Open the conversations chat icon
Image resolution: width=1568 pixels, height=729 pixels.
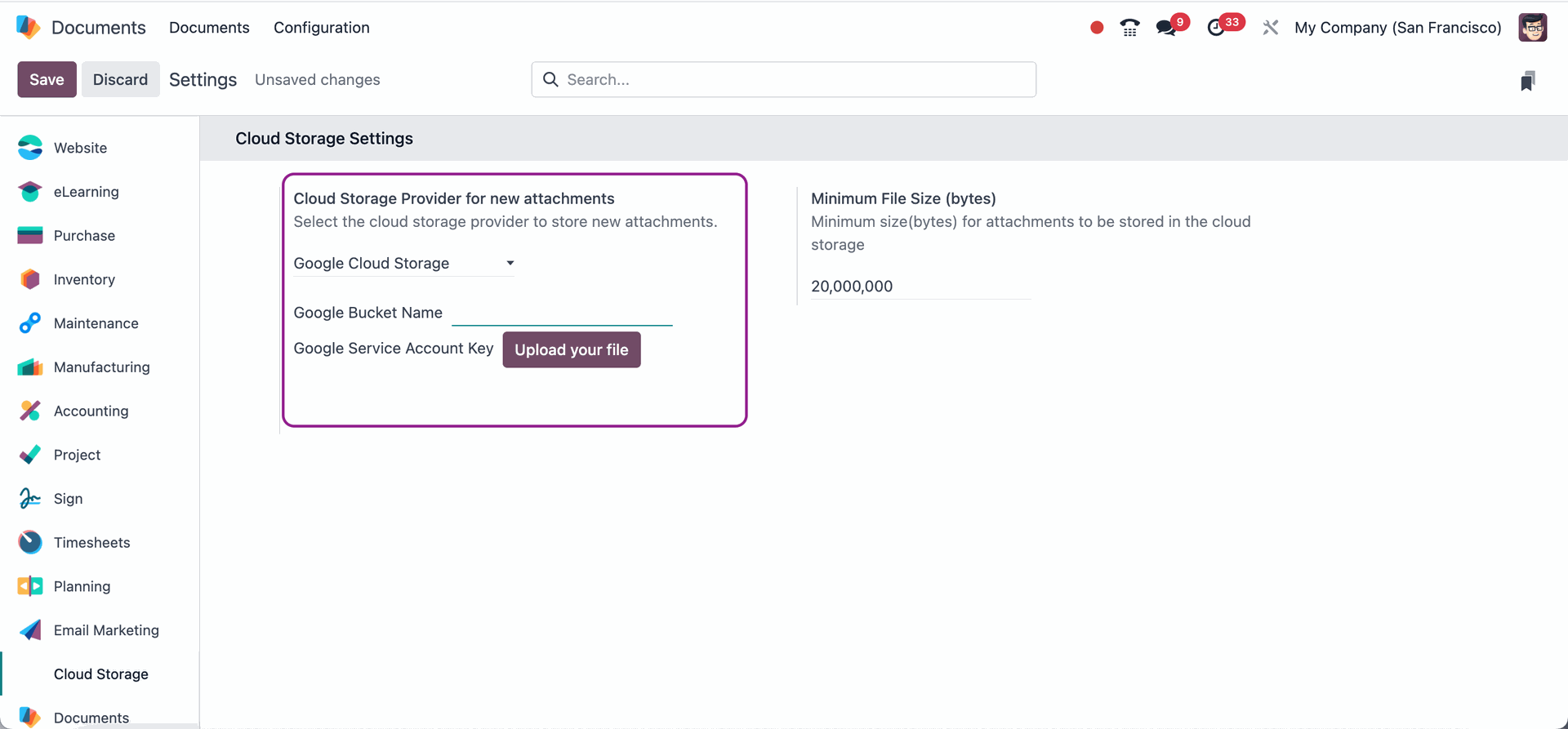[x=1166, y=28]
